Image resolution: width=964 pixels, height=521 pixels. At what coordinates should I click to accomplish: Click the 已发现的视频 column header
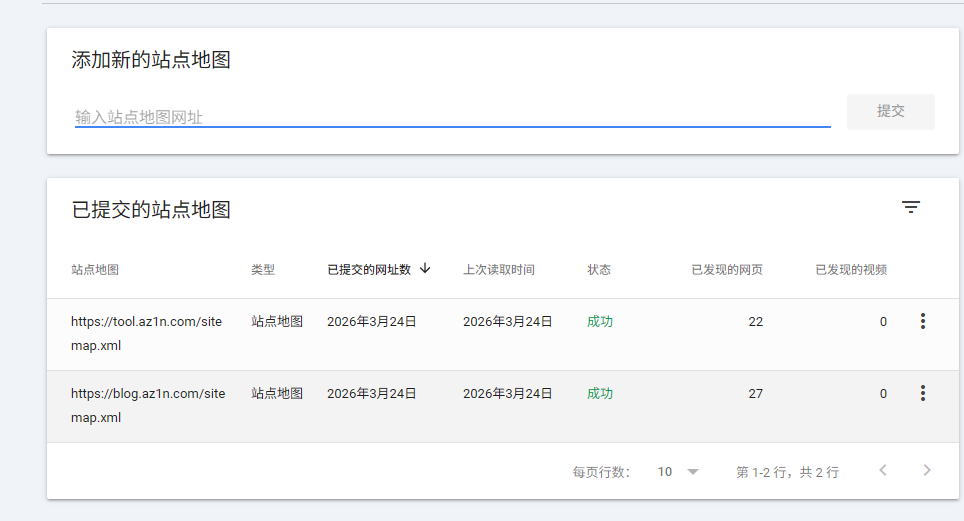tap(851, 270)
